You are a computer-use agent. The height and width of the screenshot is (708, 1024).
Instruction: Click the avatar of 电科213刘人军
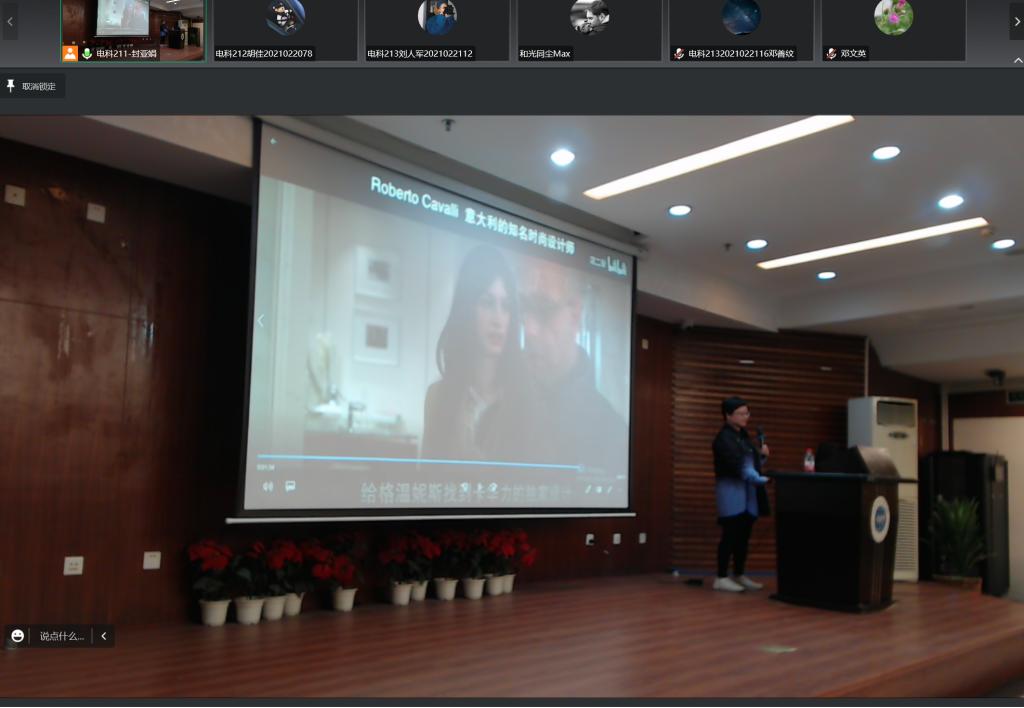pos(437,17)
